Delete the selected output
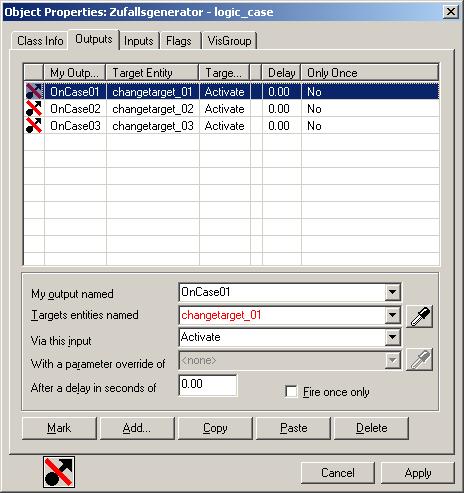This screenshot has height=493, width=464. (x=371, y=428)
